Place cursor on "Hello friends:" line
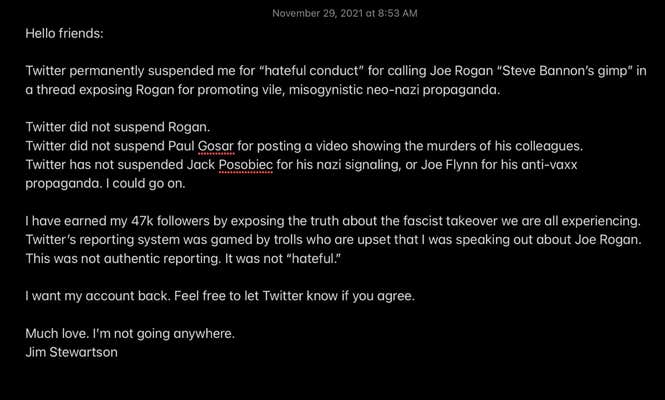665x400 pixels. [65, 33]
